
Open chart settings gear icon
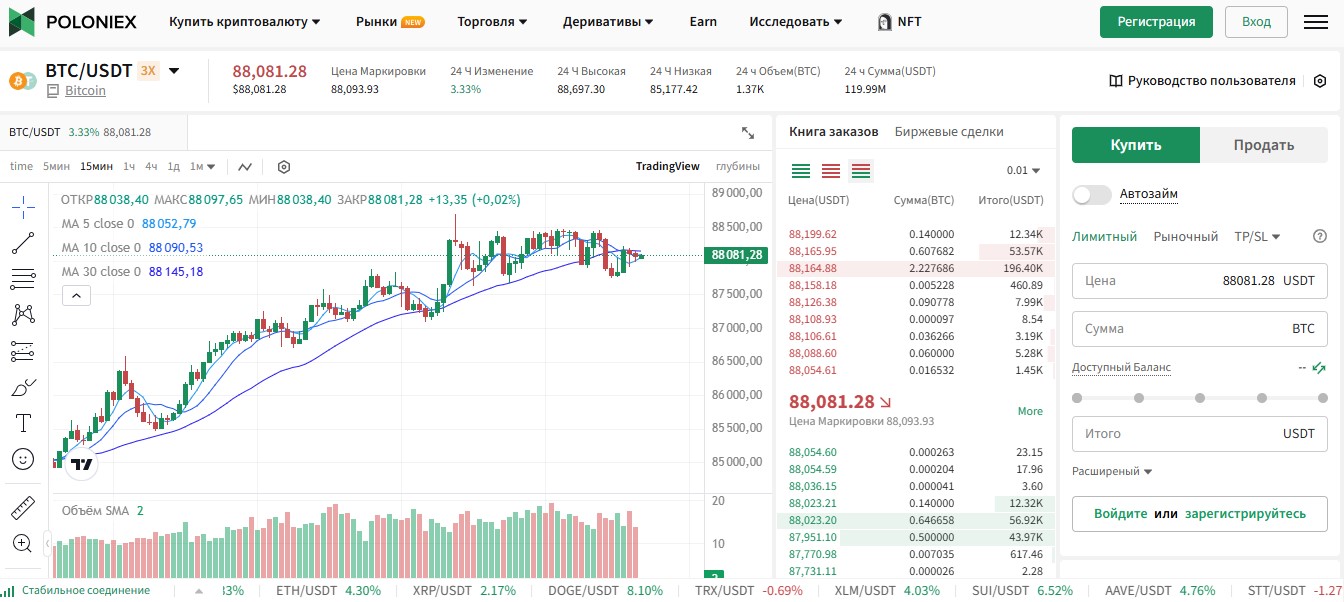pos(284,167)
